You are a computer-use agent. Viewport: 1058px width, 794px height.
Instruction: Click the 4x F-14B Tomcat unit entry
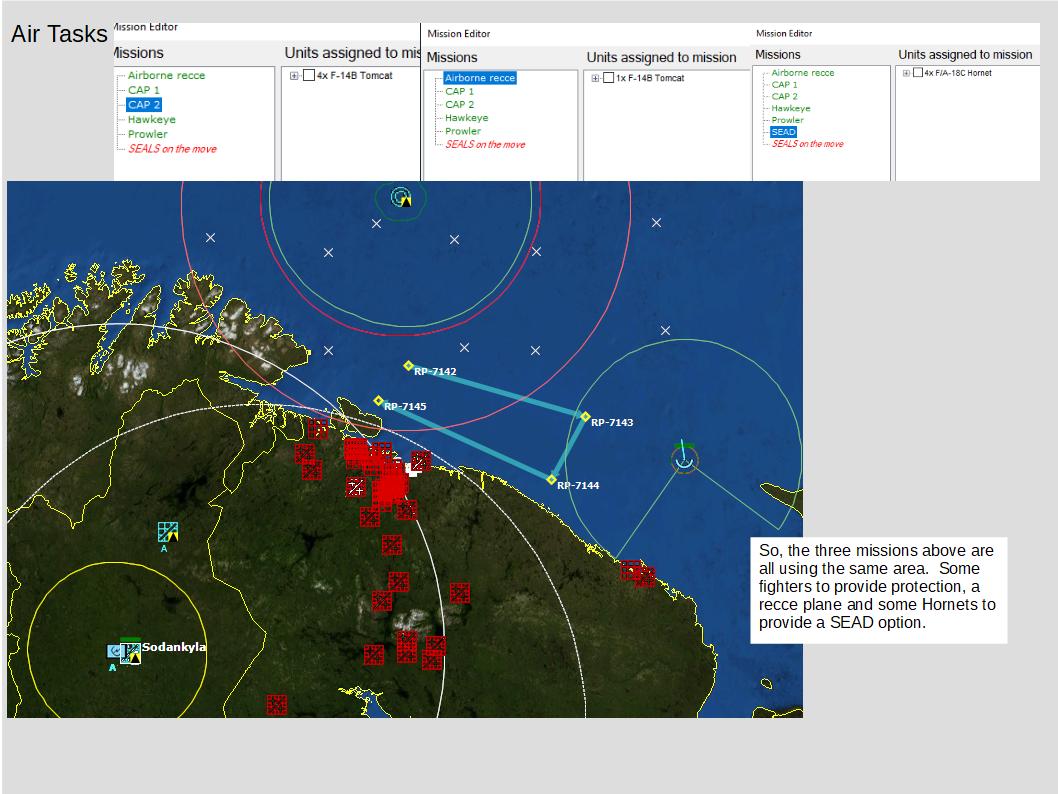tap(355, 76)
